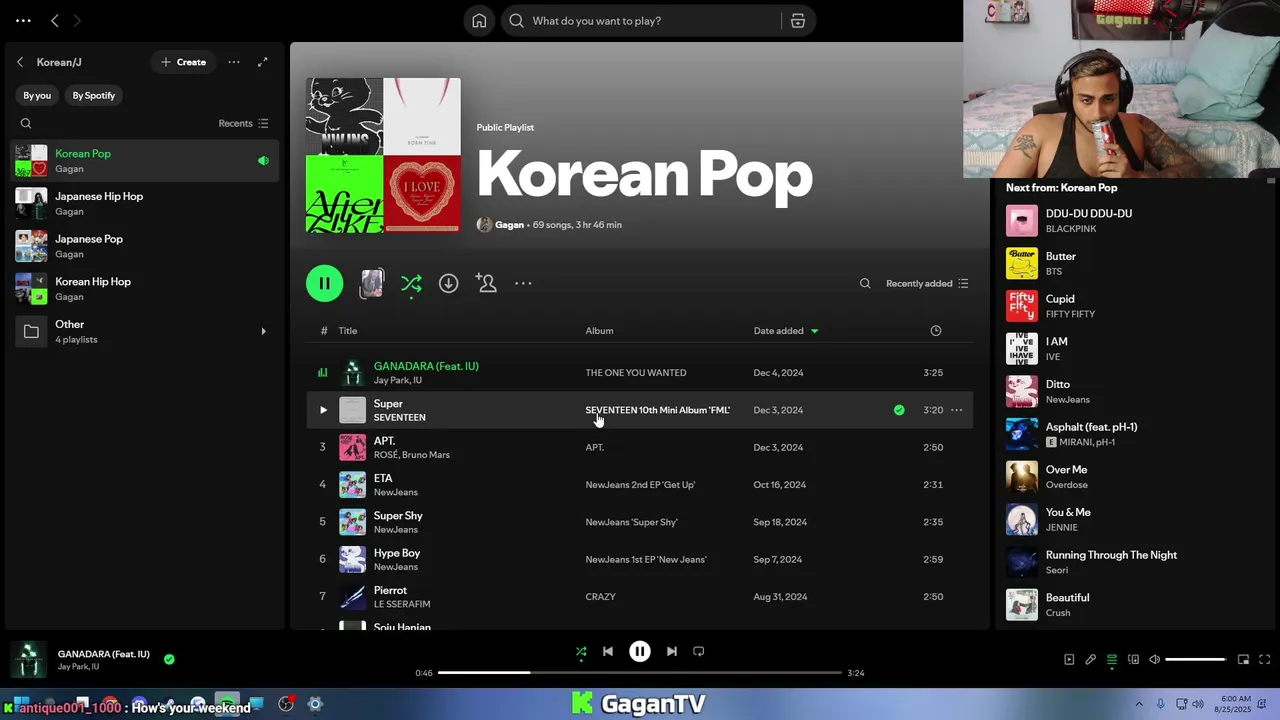This screenshot has width=1280, height=720.
Task: Open the Create menu
Action: click(x=183, y=62)
